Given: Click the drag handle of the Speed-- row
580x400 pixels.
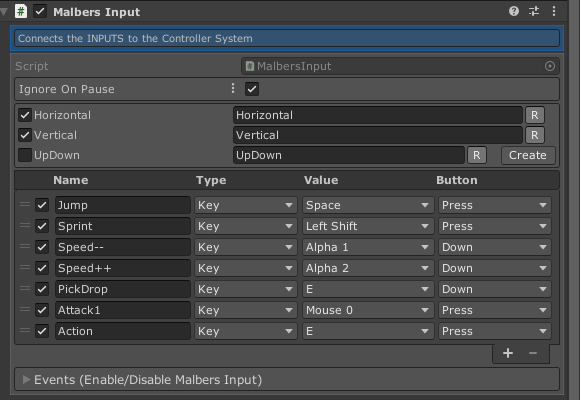Looking at the screenshot, I should tap(25, 246).
